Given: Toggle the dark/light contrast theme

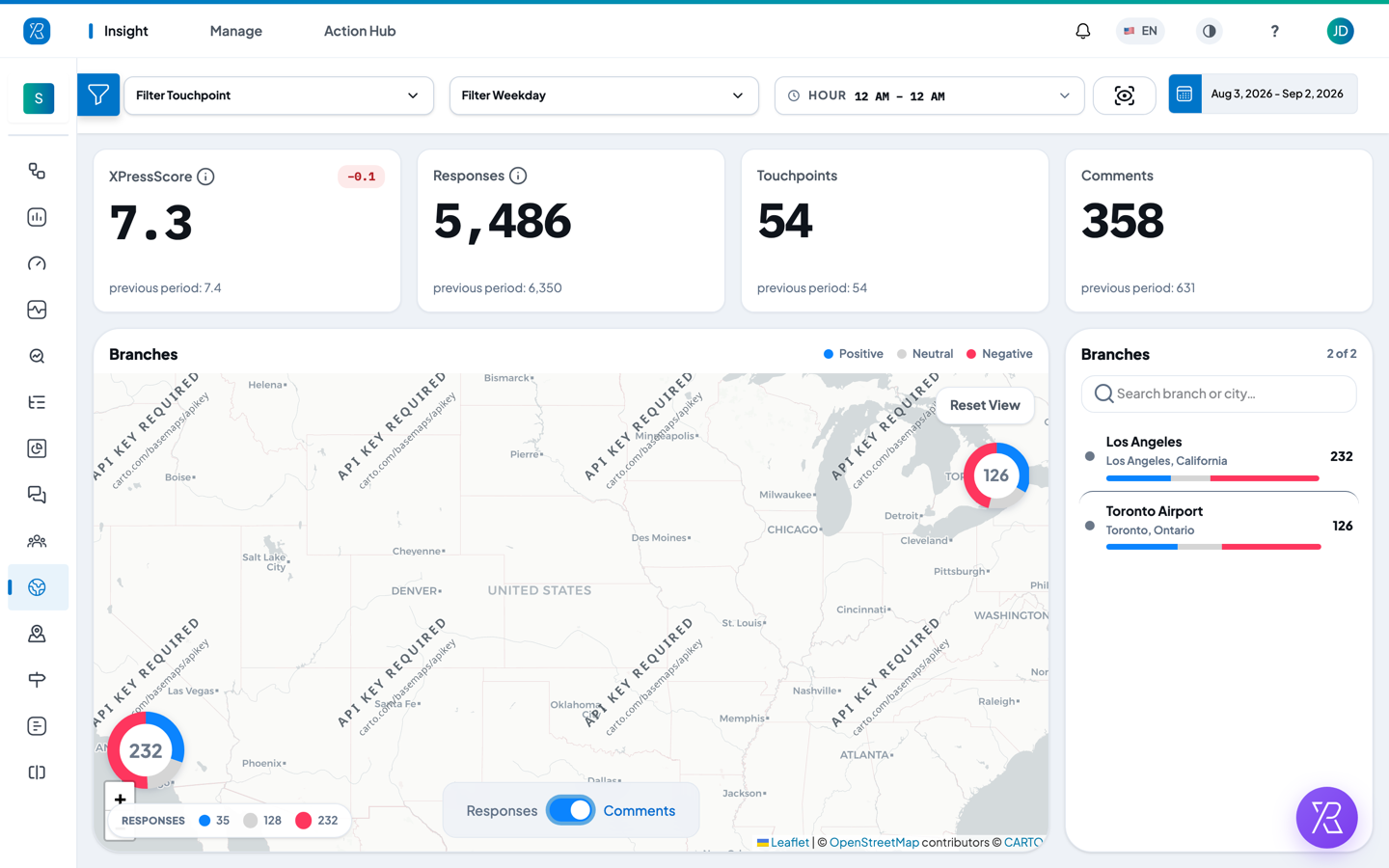Looking at the screenshot, I should click(x=1209, y=31).
